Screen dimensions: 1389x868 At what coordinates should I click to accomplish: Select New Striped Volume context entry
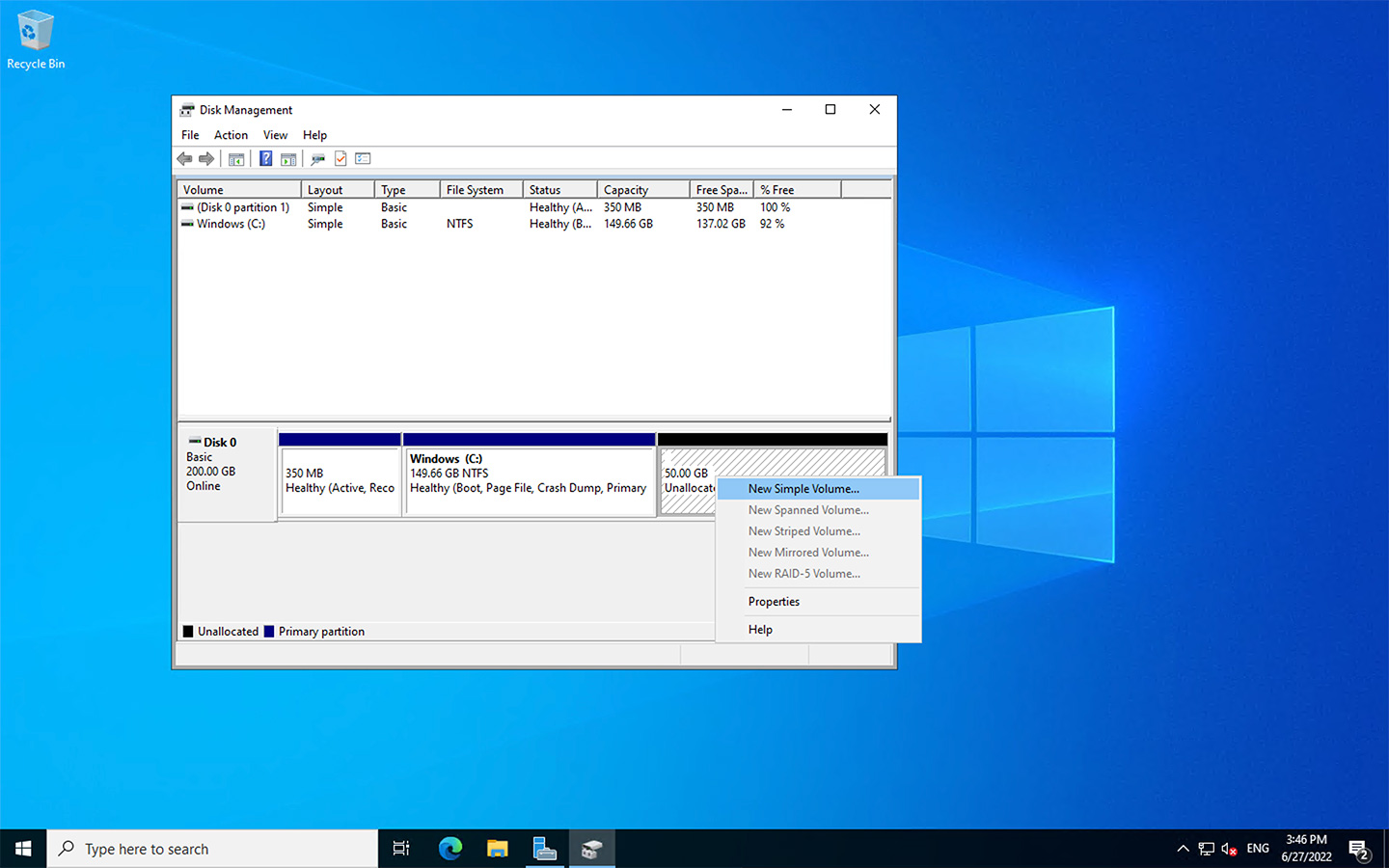click(818, 531)
